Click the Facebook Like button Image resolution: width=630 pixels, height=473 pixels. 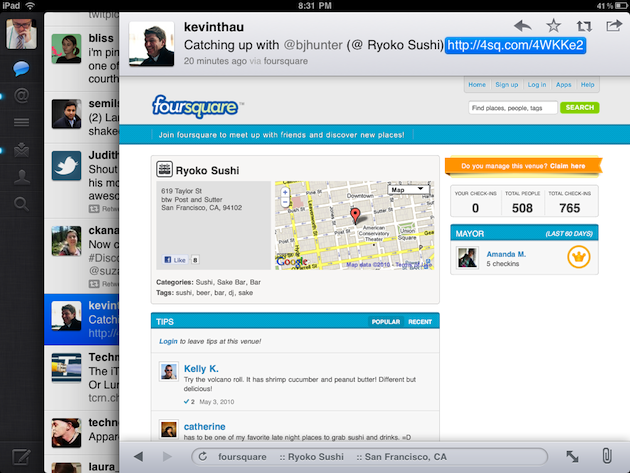[x=174, y=260]
